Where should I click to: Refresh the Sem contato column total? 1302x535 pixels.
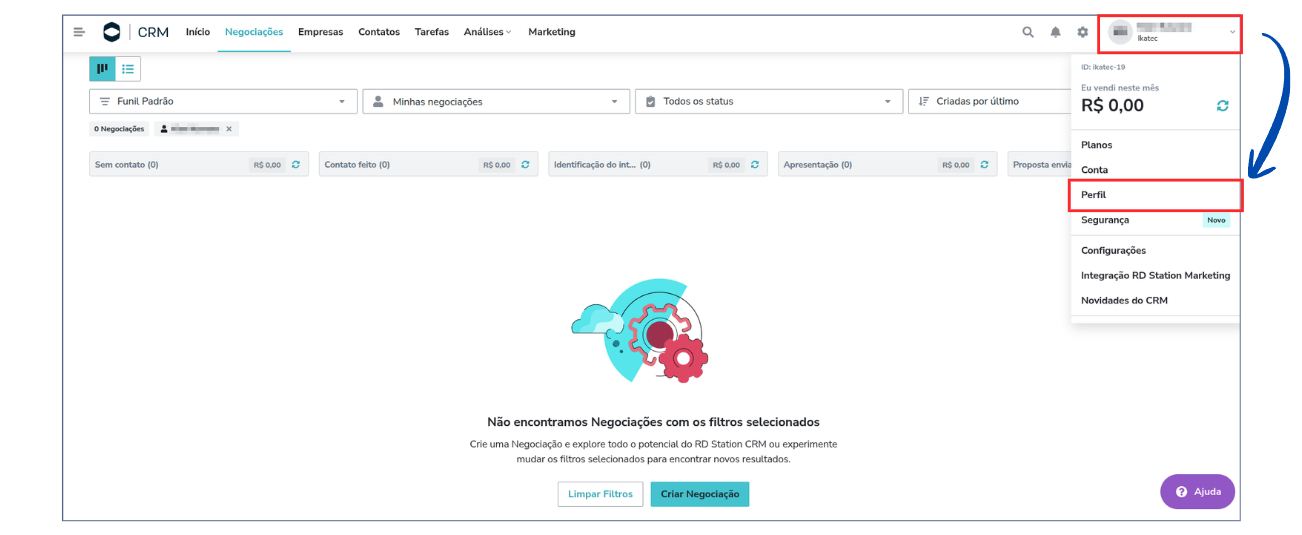point(296,165)
